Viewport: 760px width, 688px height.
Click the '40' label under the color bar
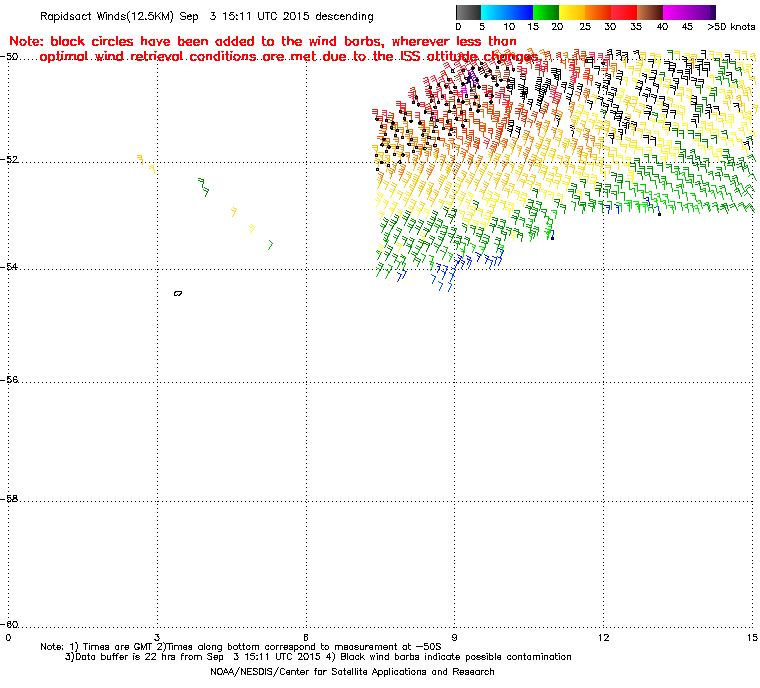pyautogui.click(x=662, y=27)
